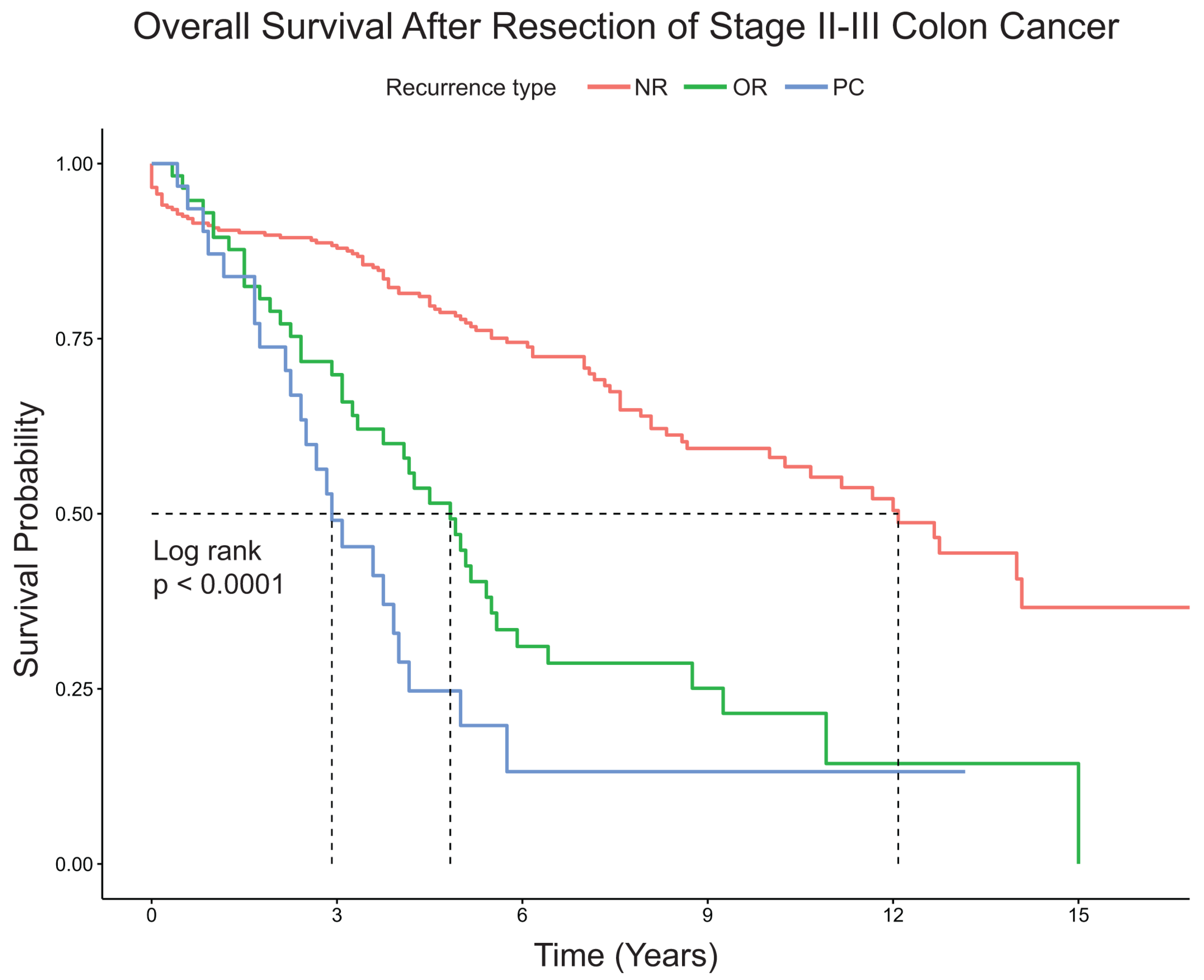Image resolution: width=1204 pixels, height=980 pixels.
Task: Click the 0.75 tick label on y-axis
Action: click(74, 339)
